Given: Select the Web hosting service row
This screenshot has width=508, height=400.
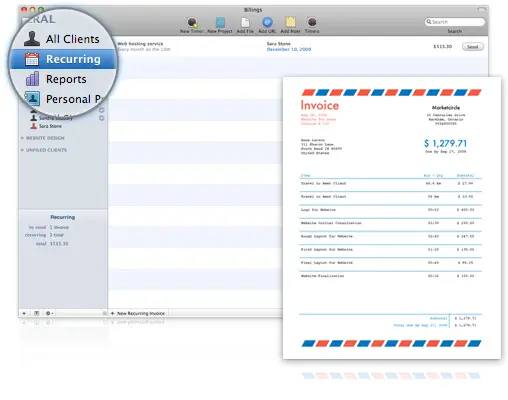Looking at the screenshot, I should pyautogui.click(x=298, y=47).
